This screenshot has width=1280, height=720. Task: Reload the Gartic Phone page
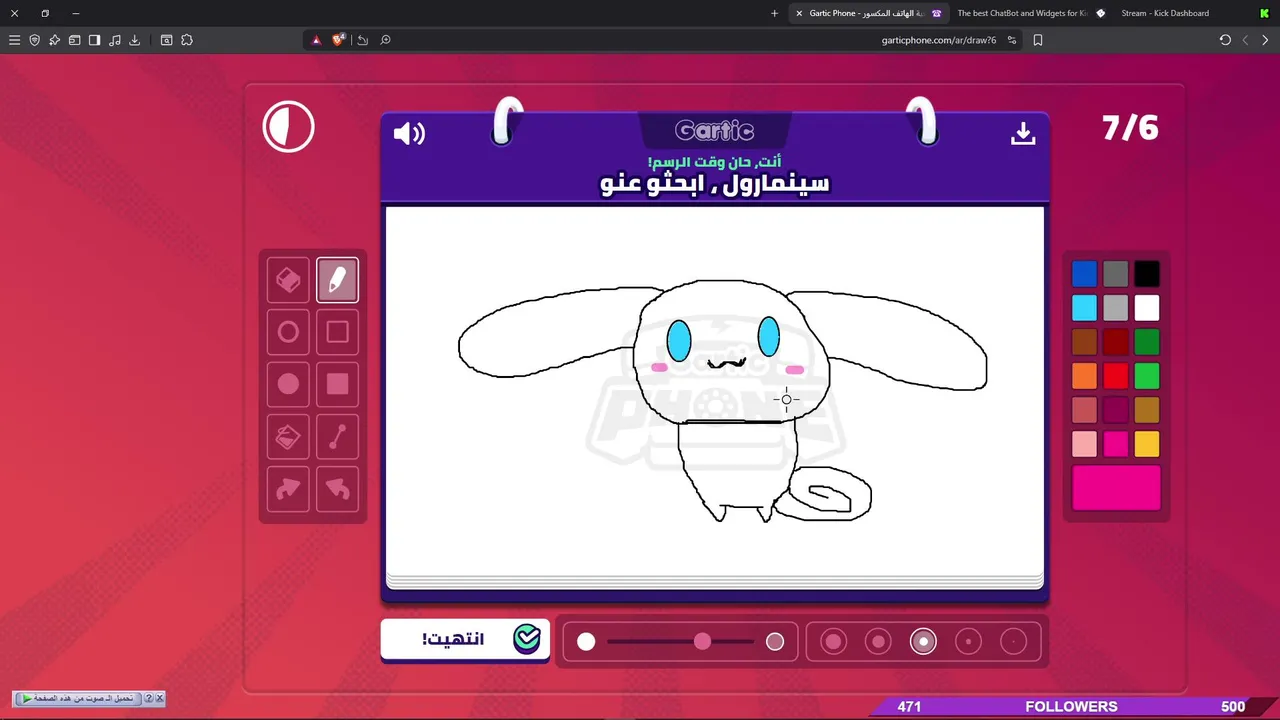pos(1225,40)
